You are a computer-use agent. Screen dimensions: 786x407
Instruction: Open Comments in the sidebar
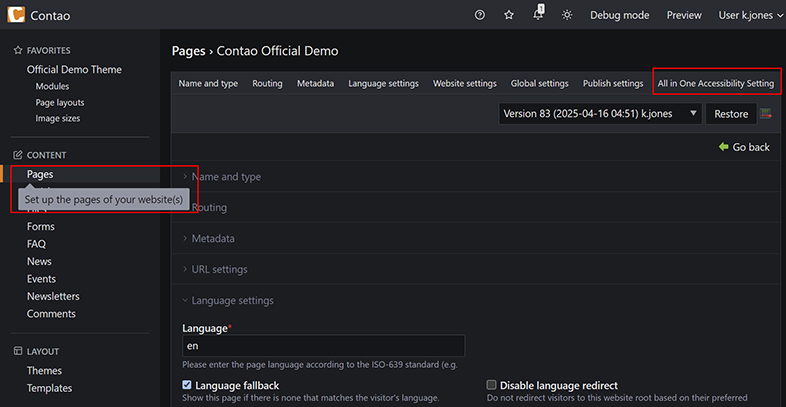(x=51, y=314)
